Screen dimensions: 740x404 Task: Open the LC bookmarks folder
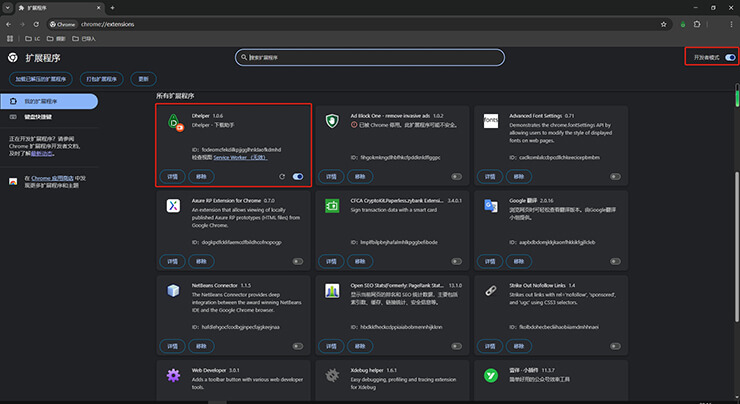tap(33, 39)
